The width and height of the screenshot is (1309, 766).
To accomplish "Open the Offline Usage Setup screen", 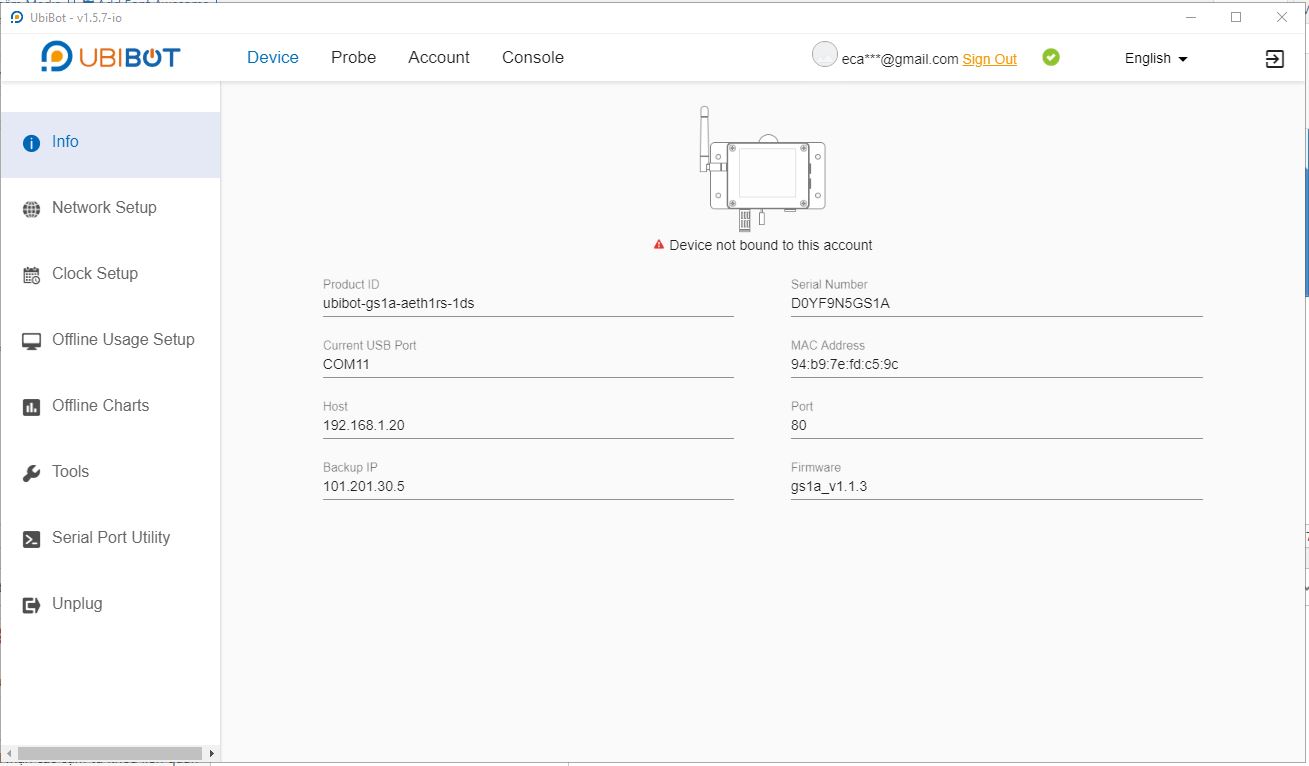I will (x=123, y=339).
